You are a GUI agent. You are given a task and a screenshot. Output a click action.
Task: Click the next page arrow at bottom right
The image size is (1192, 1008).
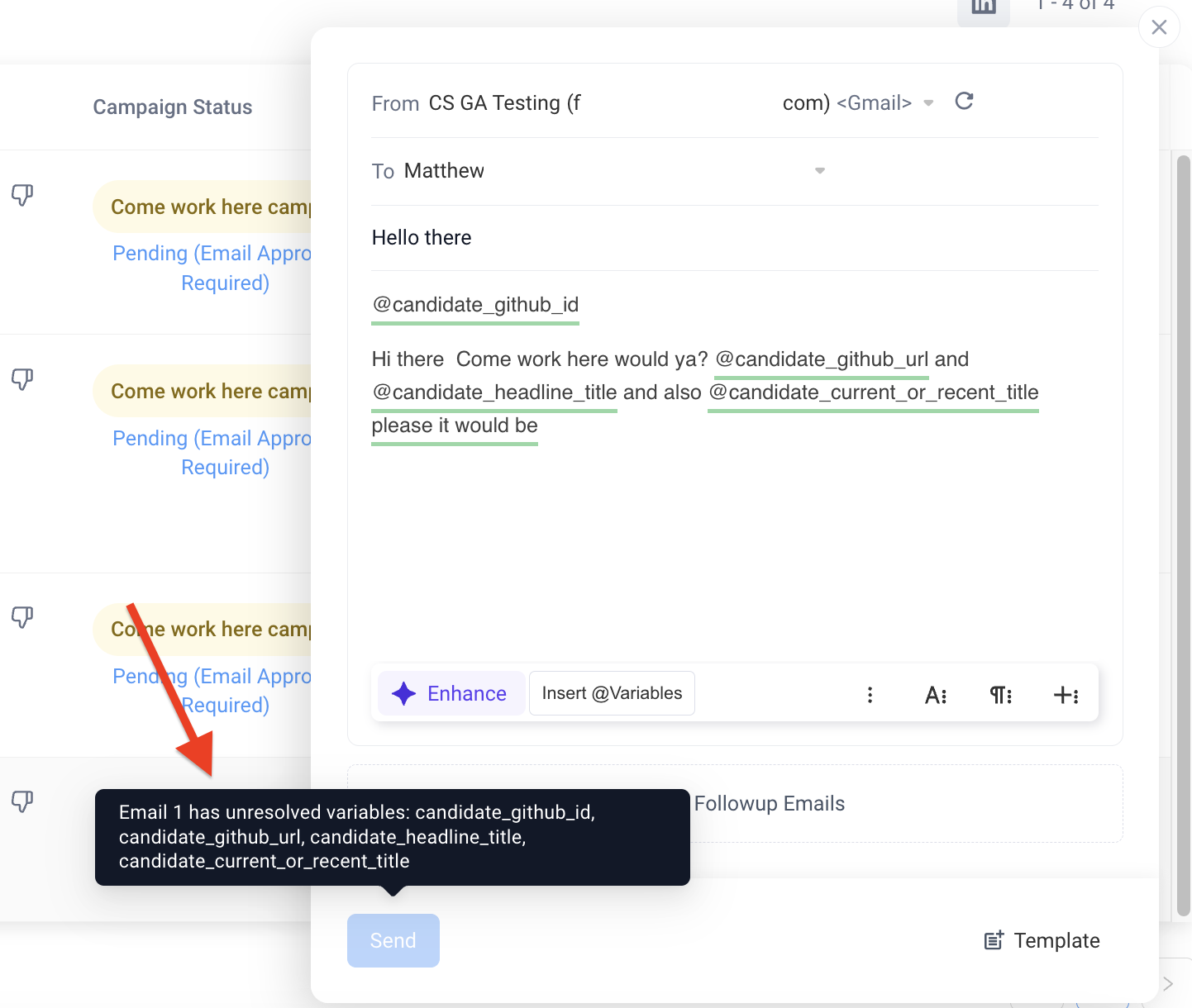(1167, 983)
